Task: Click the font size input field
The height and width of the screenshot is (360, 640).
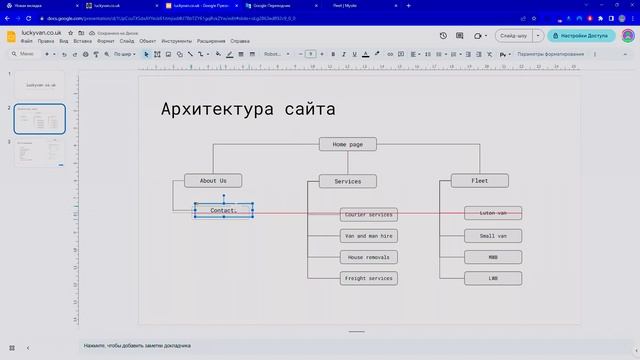Action: coord(311,54)
